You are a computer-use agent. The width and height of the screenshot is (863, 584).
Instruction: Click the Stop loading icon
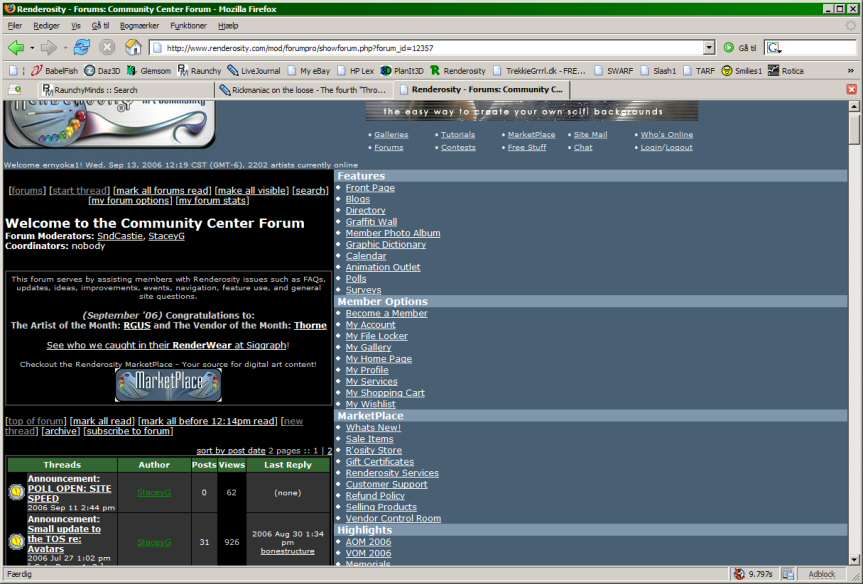coord(107,48)
